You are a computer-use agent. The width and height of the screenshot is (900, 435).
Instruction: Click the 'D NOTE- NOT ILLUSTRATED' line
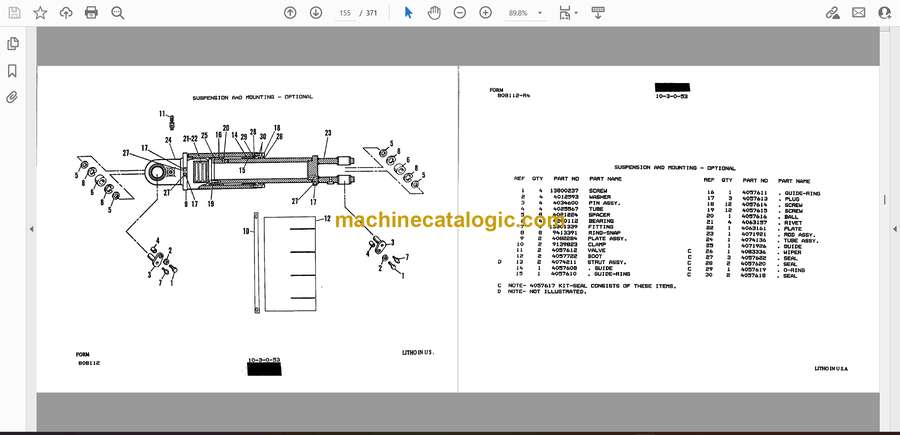(x=542, y=292)
